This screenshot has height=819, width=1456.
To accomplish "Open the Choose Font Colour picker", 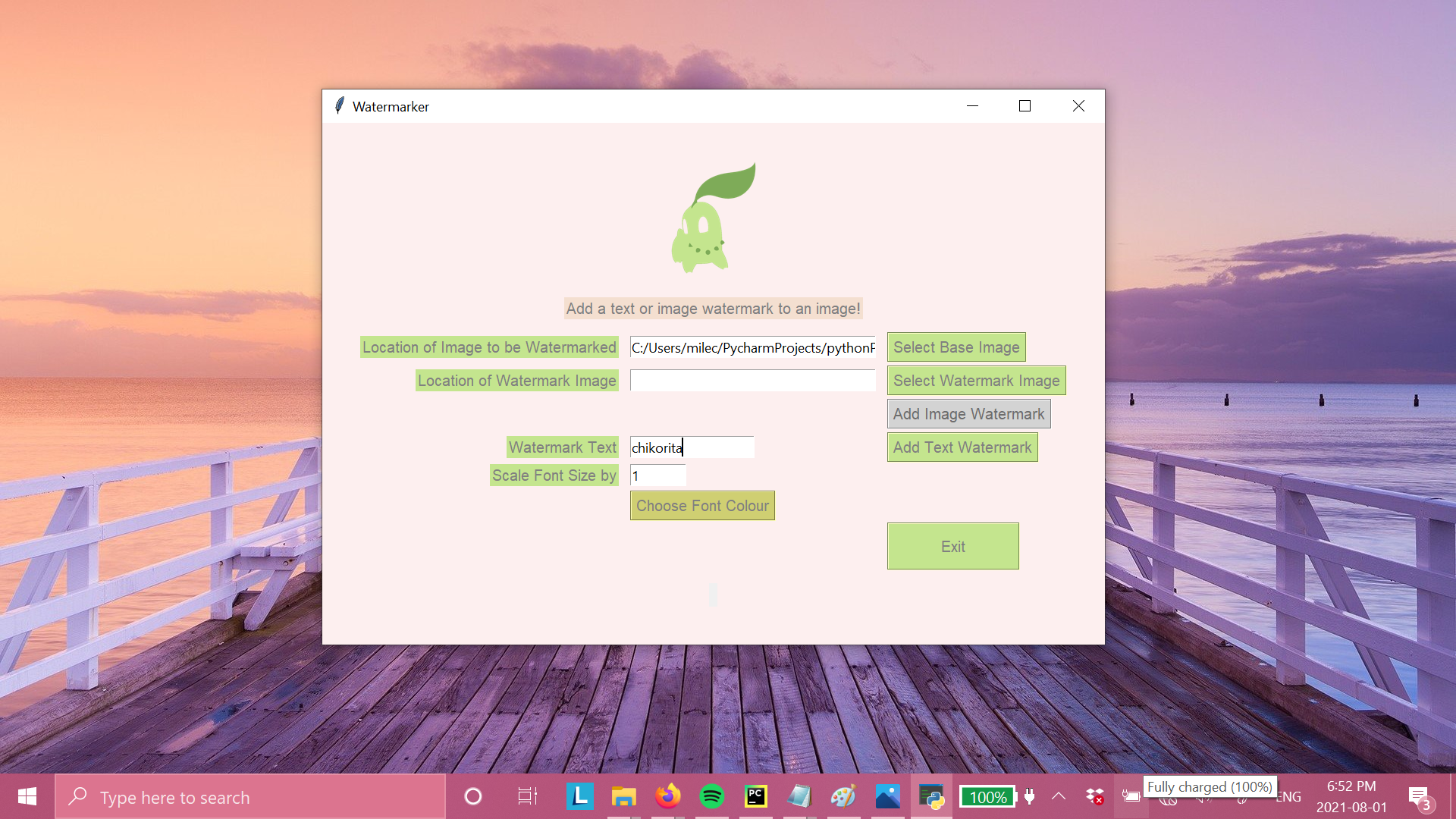I will click(x=702, y=506).
